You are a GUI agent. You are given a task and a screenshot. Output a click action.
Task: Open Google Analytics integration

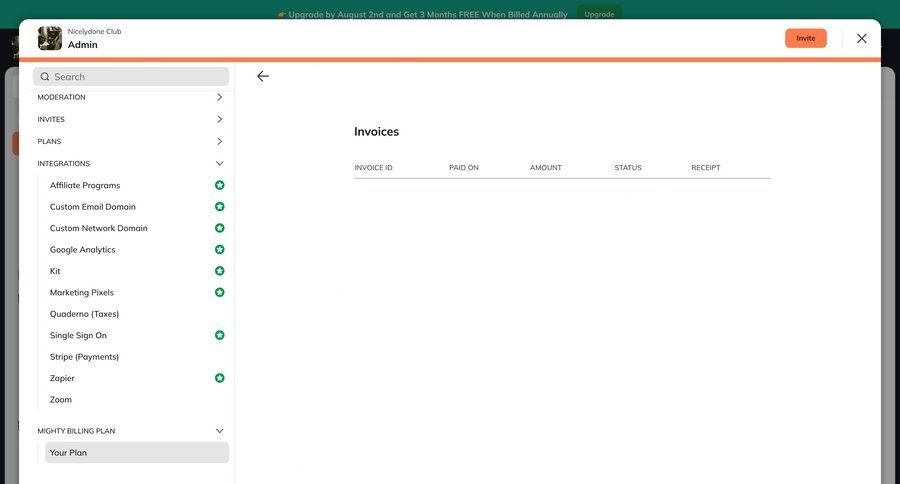coord(83,250)
